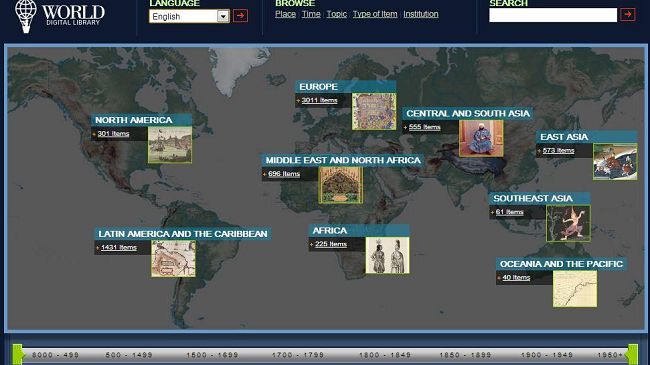
Task: Click the AFRICA region heading
Action: tap(330, 231)
